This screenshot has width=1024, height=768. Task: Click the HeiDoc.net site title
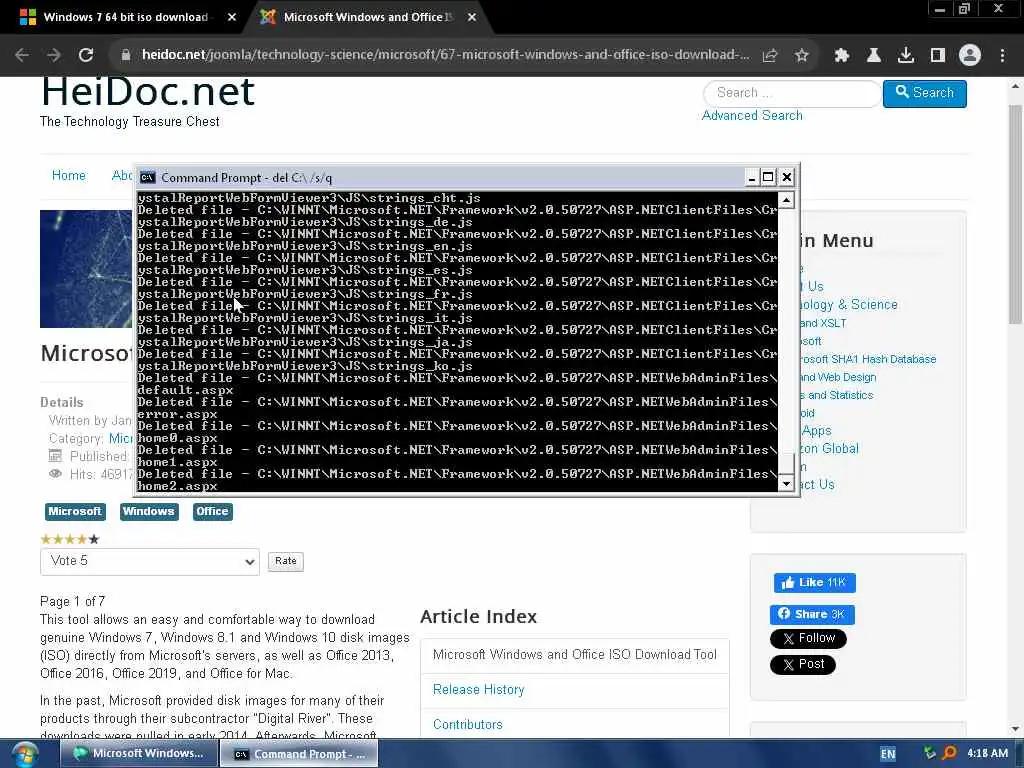coord(148,92)
